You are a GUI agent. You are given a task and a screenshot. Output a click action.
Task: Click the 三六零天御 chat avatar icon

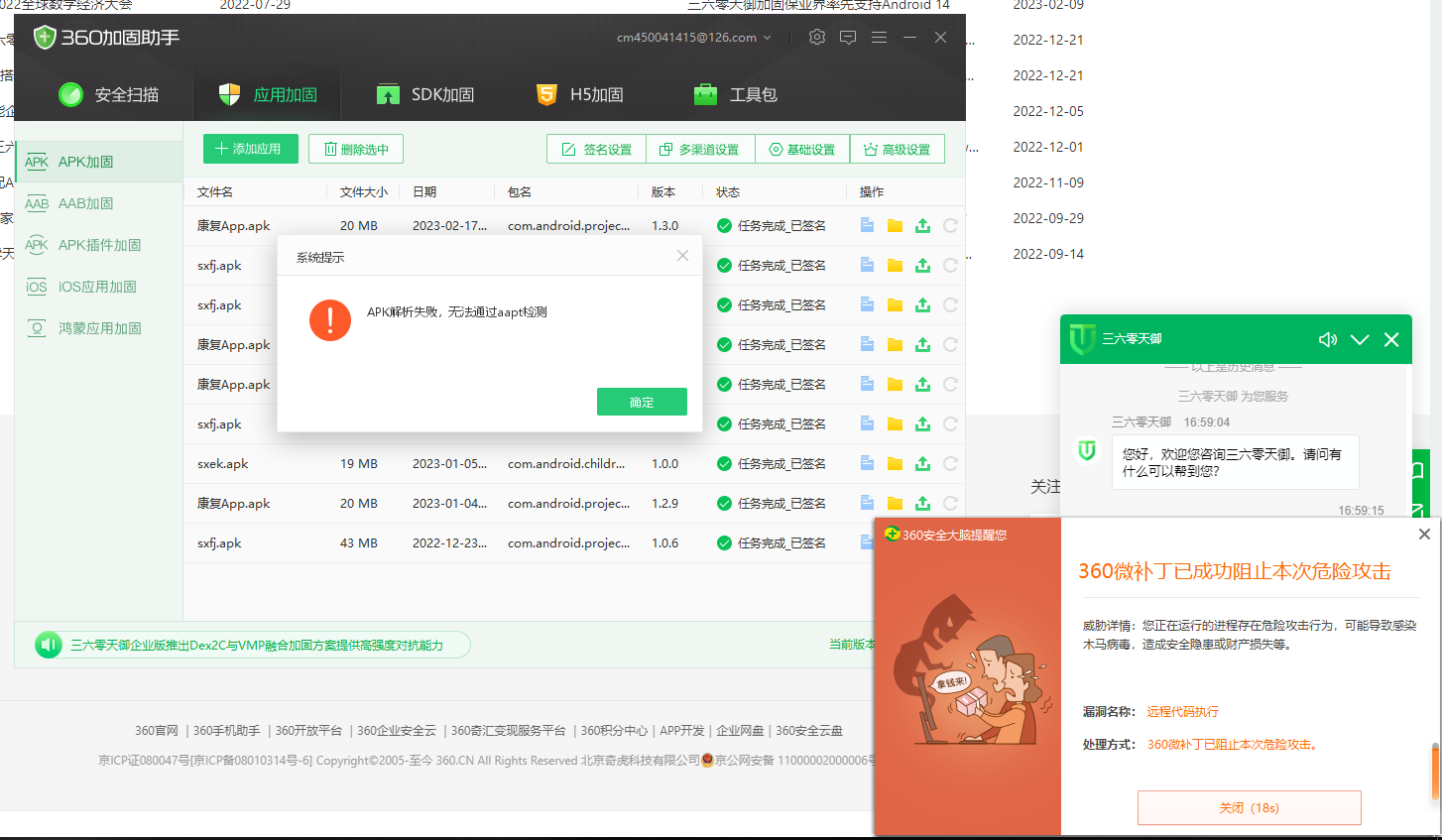coord(1087,450)
